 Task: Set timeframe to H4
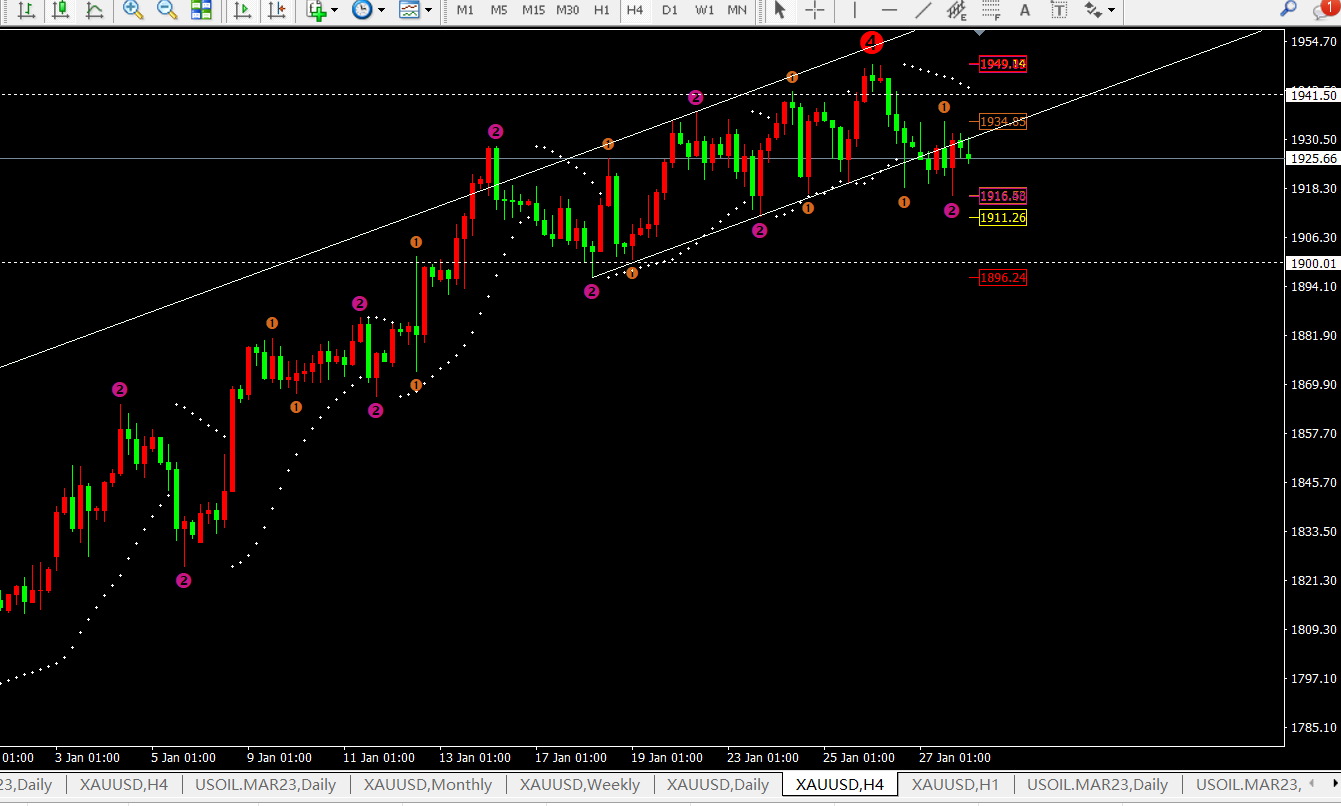635,11
